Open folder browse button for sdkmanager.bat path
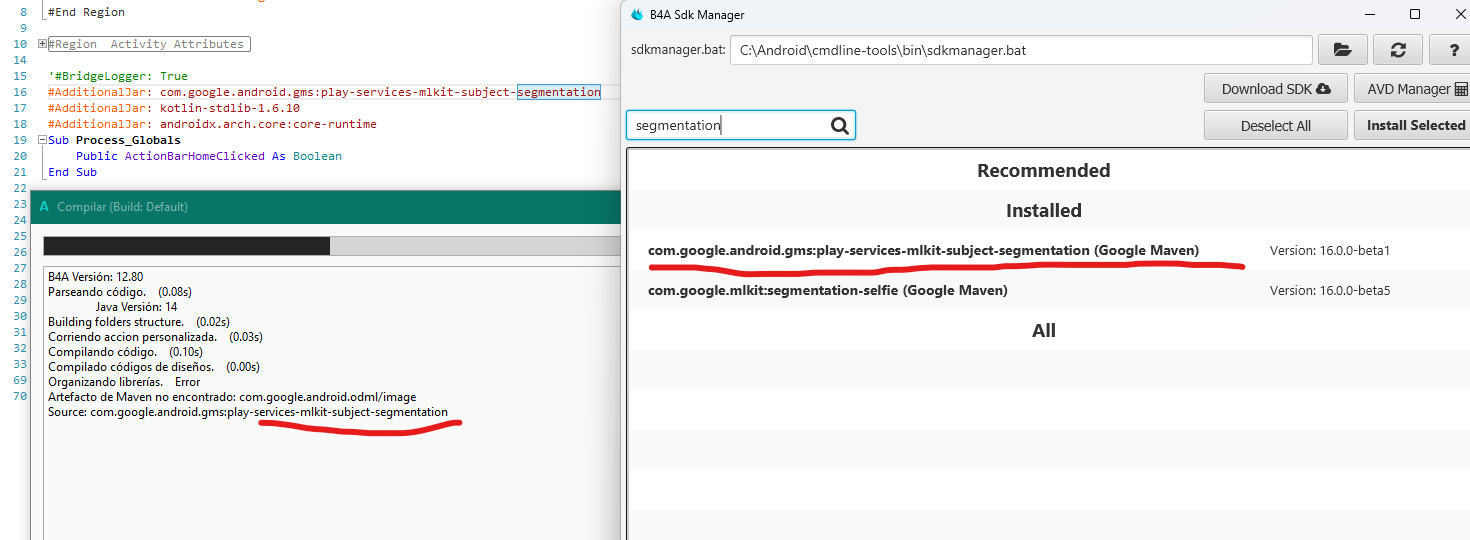1470x540 pixels. pos(1342,50)
